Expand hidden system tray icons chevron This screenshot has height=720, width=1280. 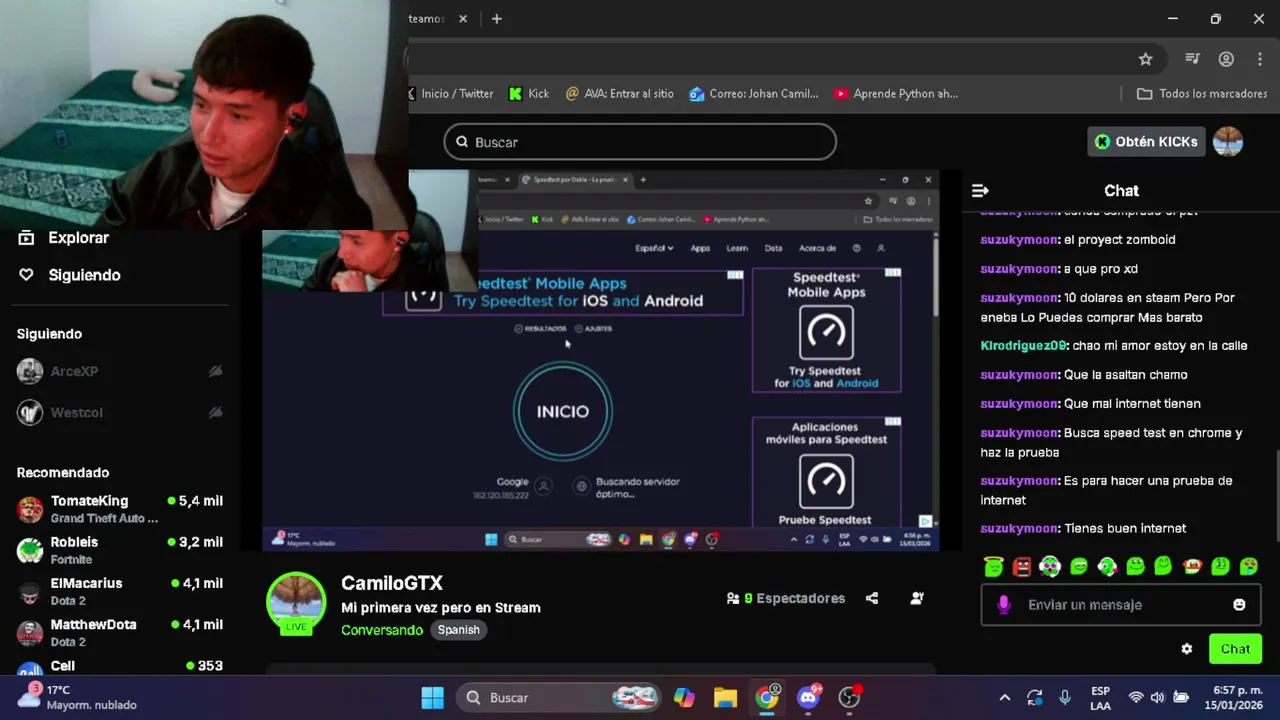[1005, 697]
